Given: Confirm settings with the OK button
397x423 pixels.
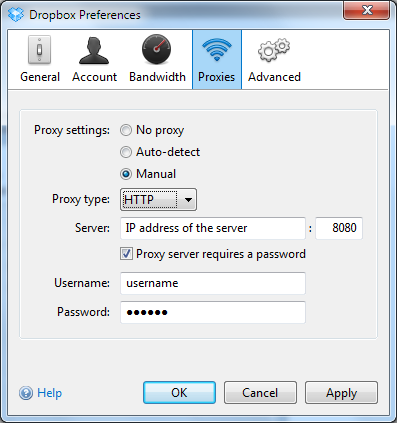Looking at the screenshot, I should pyautogui.click(x=179, y=393).
